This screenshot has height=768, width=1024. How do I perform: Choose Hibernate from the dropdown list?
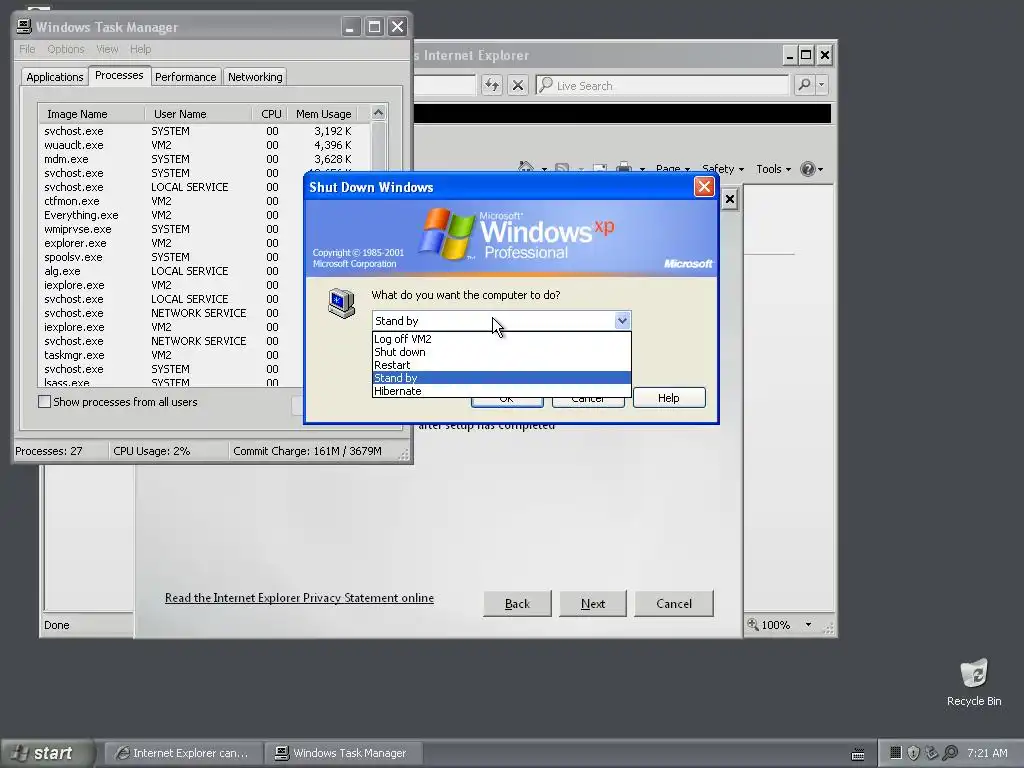pos(502,391)
